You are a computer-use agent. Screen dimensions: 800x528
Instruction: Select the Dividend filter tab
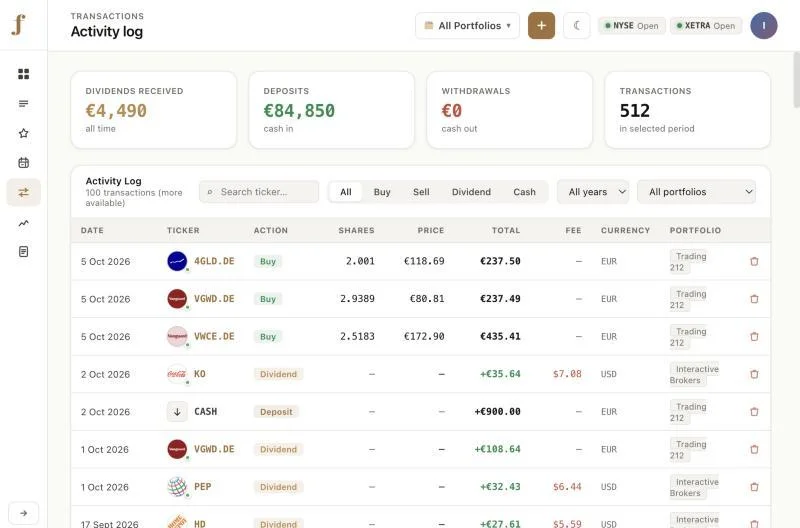tap(471, 192)
